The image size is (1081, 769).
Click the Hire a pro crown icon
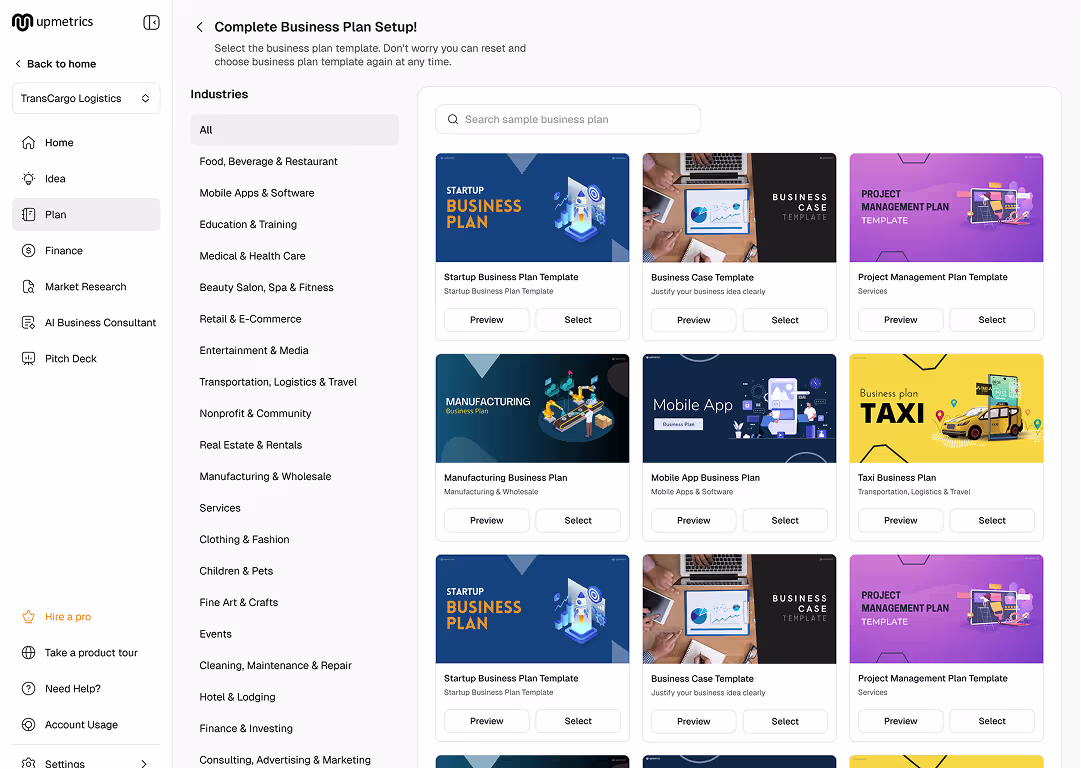point(28,617)
